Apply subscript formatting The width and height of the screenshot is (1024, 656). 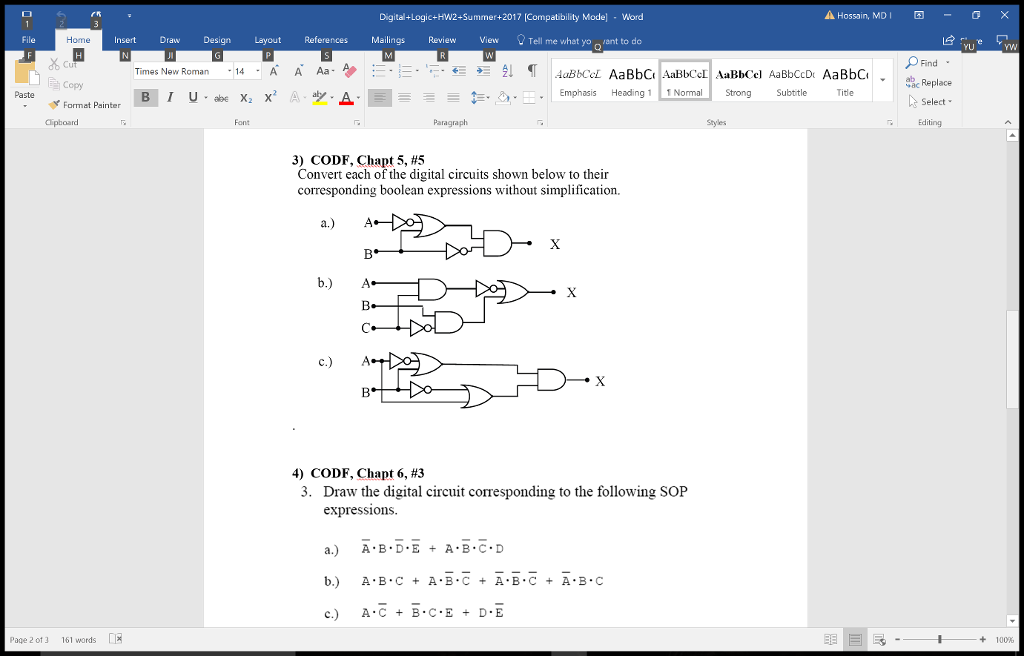click(246, 98)
